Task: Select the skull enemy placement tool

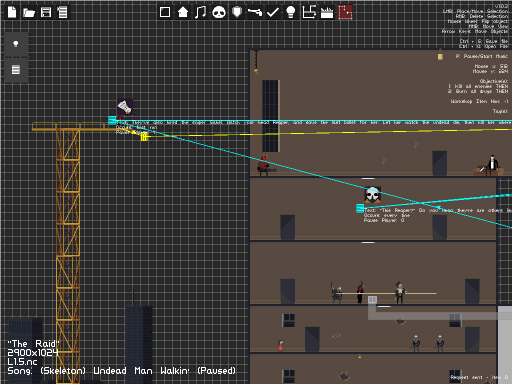Action: tap(219, 13)
